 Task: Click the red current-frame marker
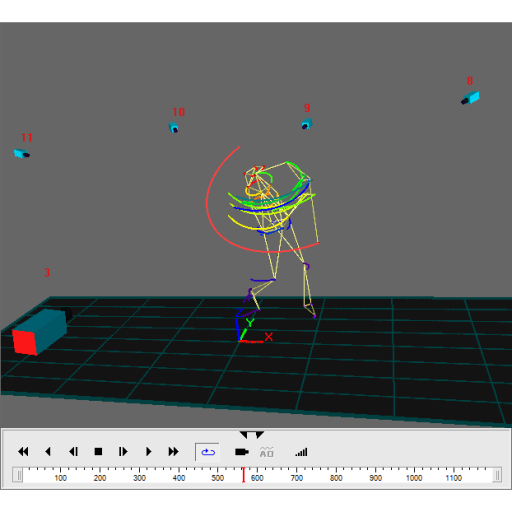[x=244, y=475]
